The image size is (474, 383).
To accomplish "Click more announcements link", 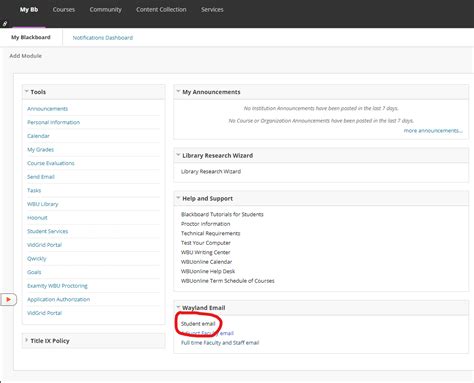I will [x=433, y=131].
